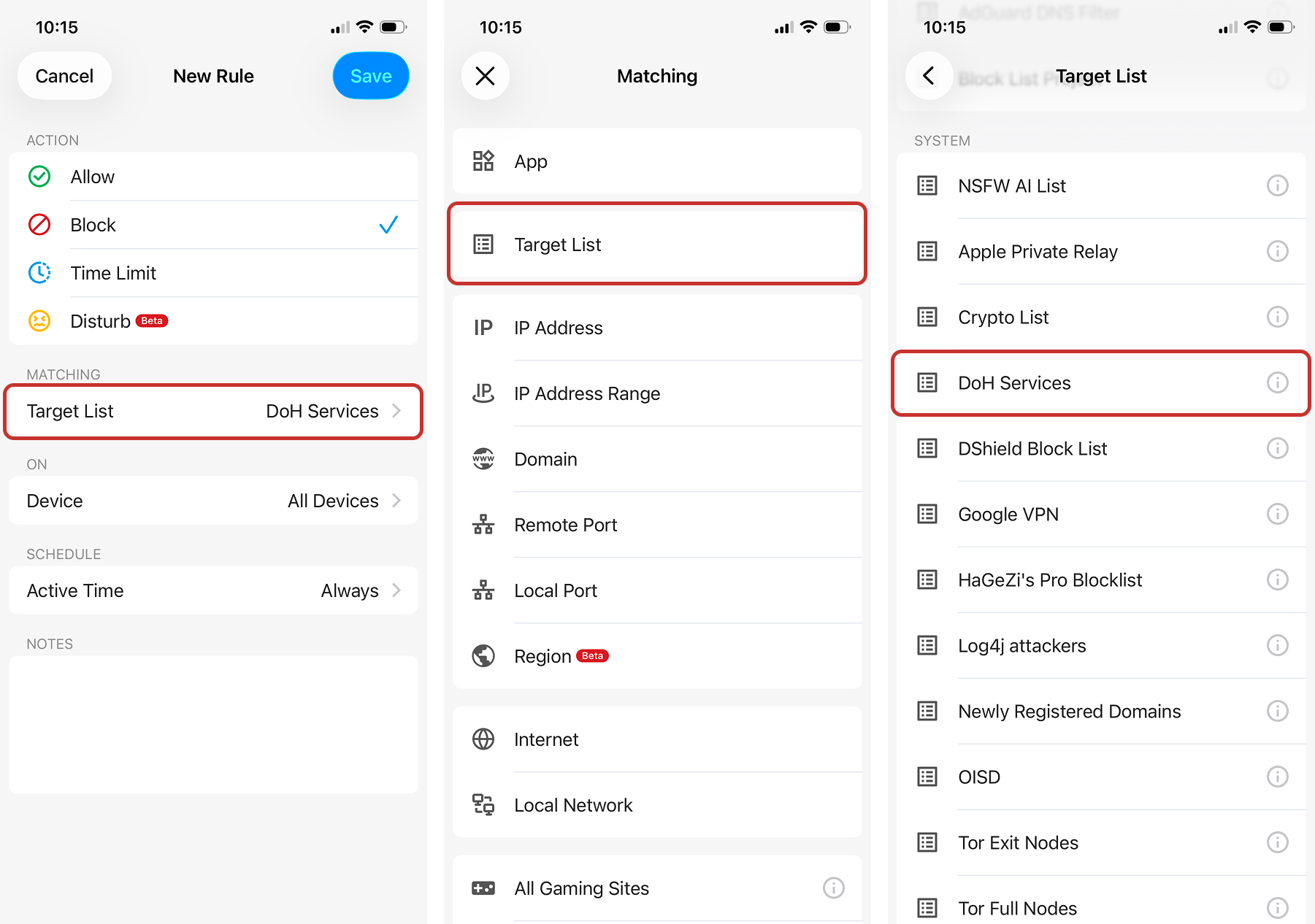Show info for Tor Exit Nodes

(x=1276, y=842)
